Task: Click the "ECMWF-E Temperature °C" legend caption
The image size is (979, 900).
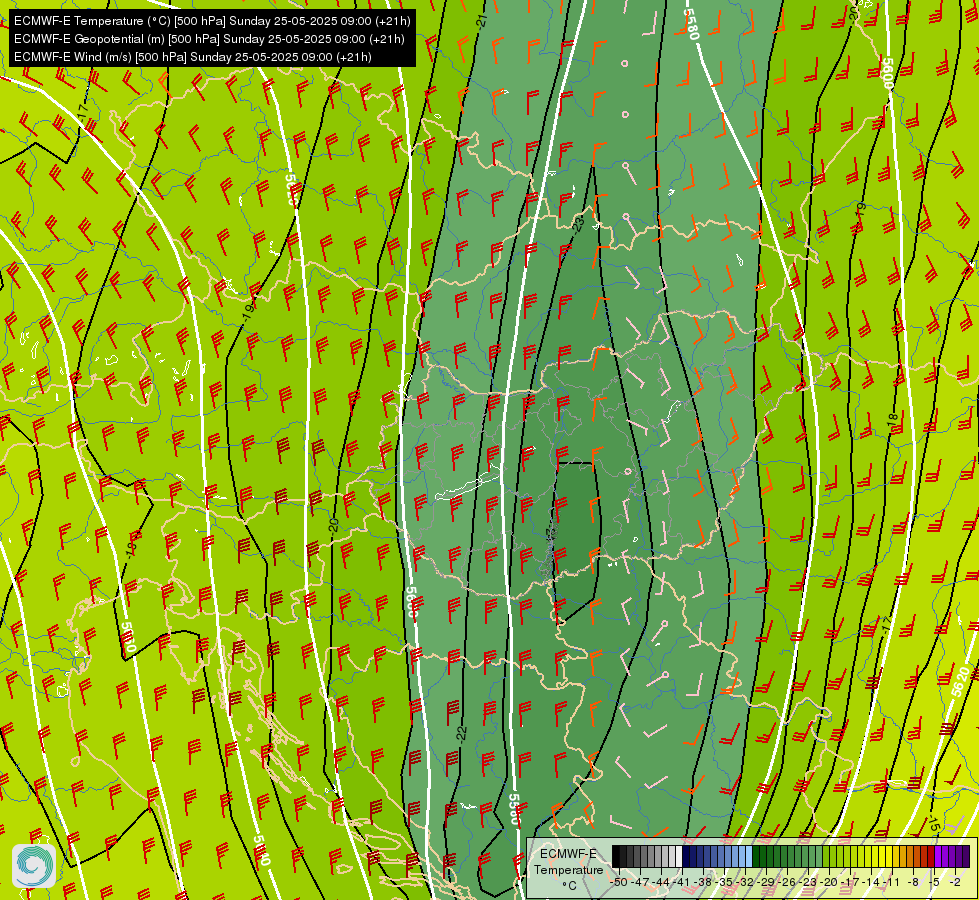Action: [x=568, y=869]
